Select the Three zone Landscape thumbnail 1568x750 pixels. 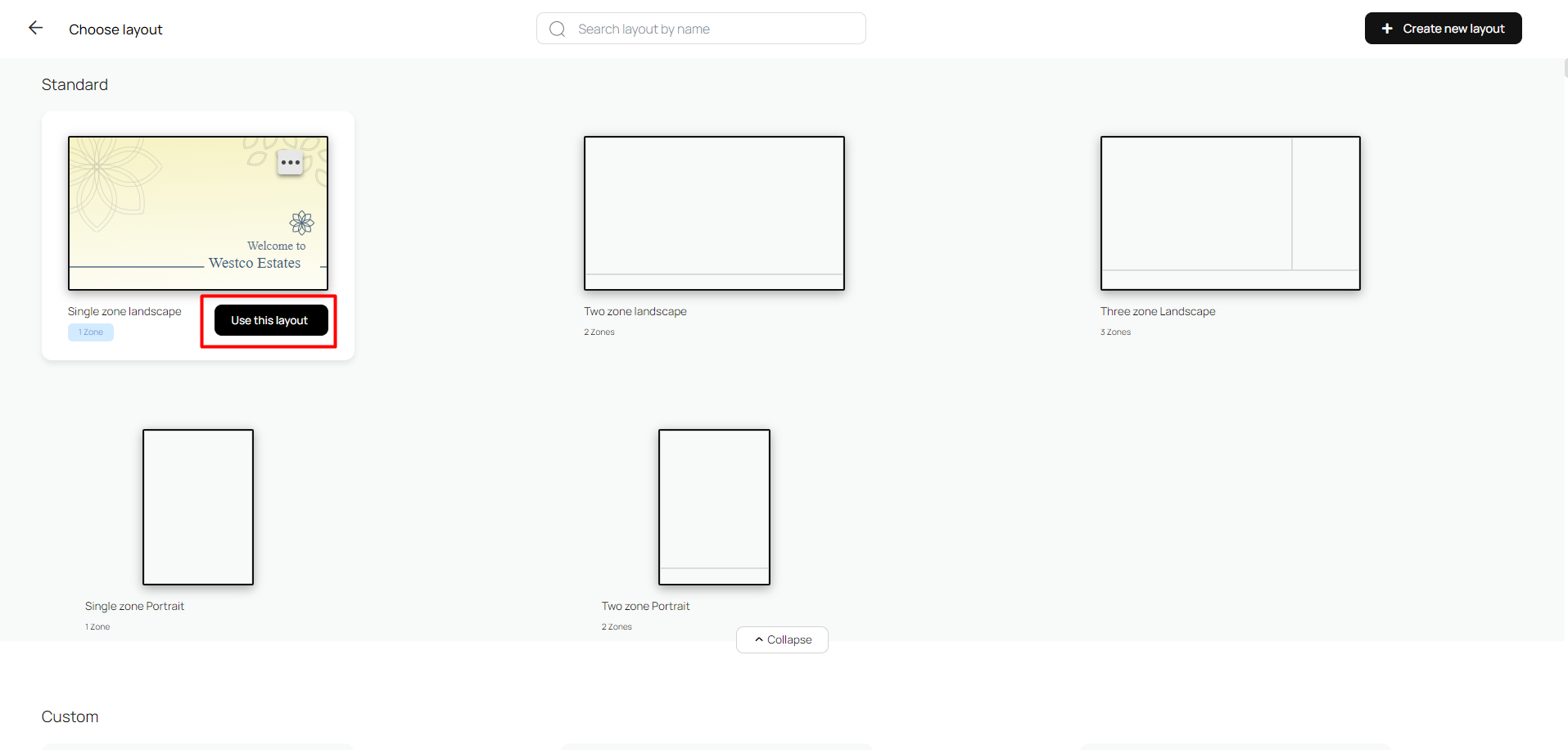coord(1231,213)
